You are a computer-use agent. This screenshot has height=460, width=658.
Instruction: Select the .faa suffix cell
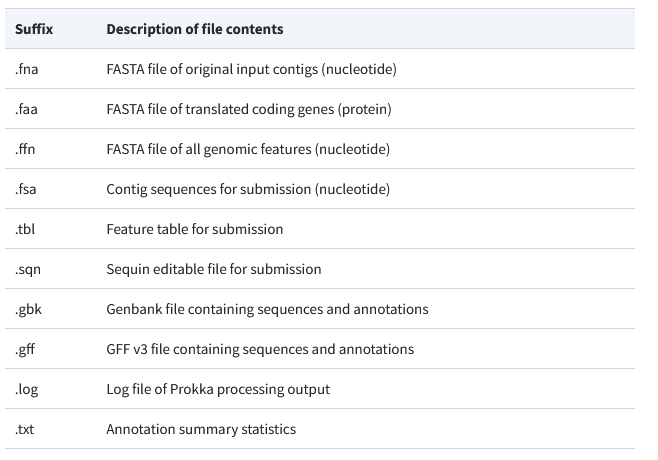(27, 109)
